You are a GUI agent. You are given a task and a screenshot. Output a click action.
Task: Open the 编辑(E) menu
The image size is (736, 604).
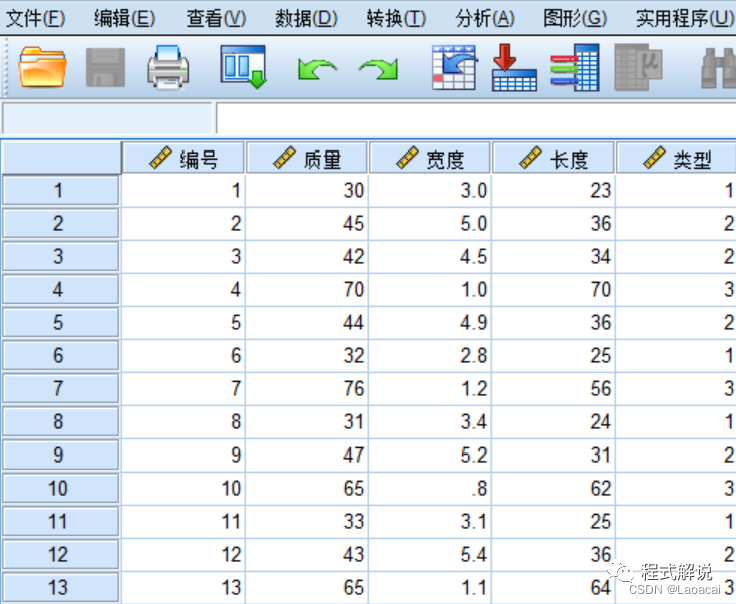click(124, 19)
